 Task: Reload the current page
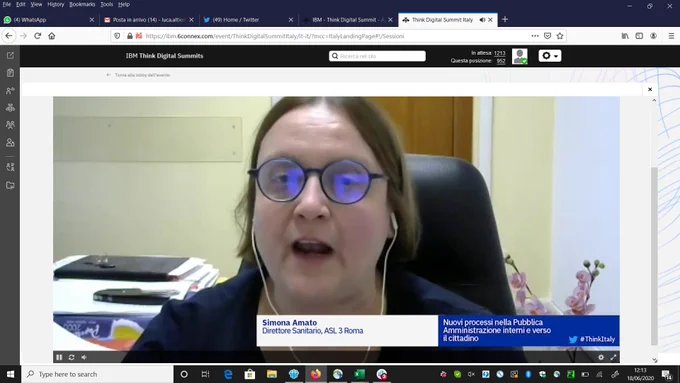(38, 36)
